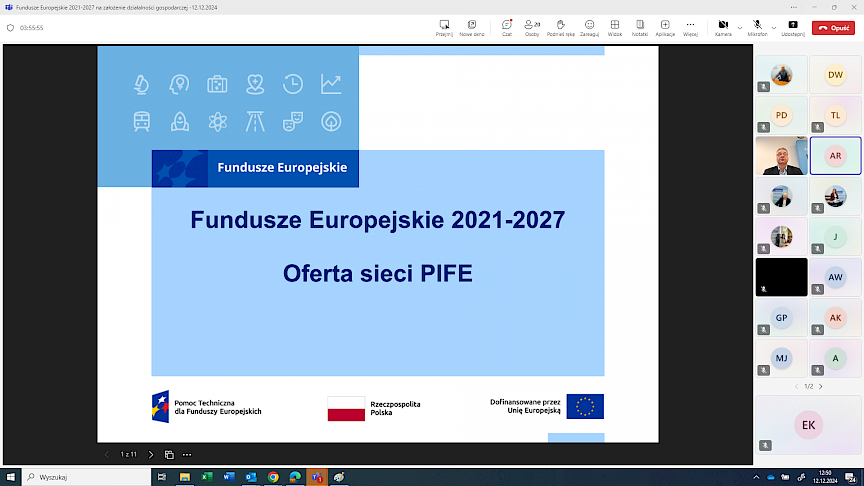The width and height of the screenshot is (864, 486).
Task: Open the Czat panel
Action: coord(506,28)
